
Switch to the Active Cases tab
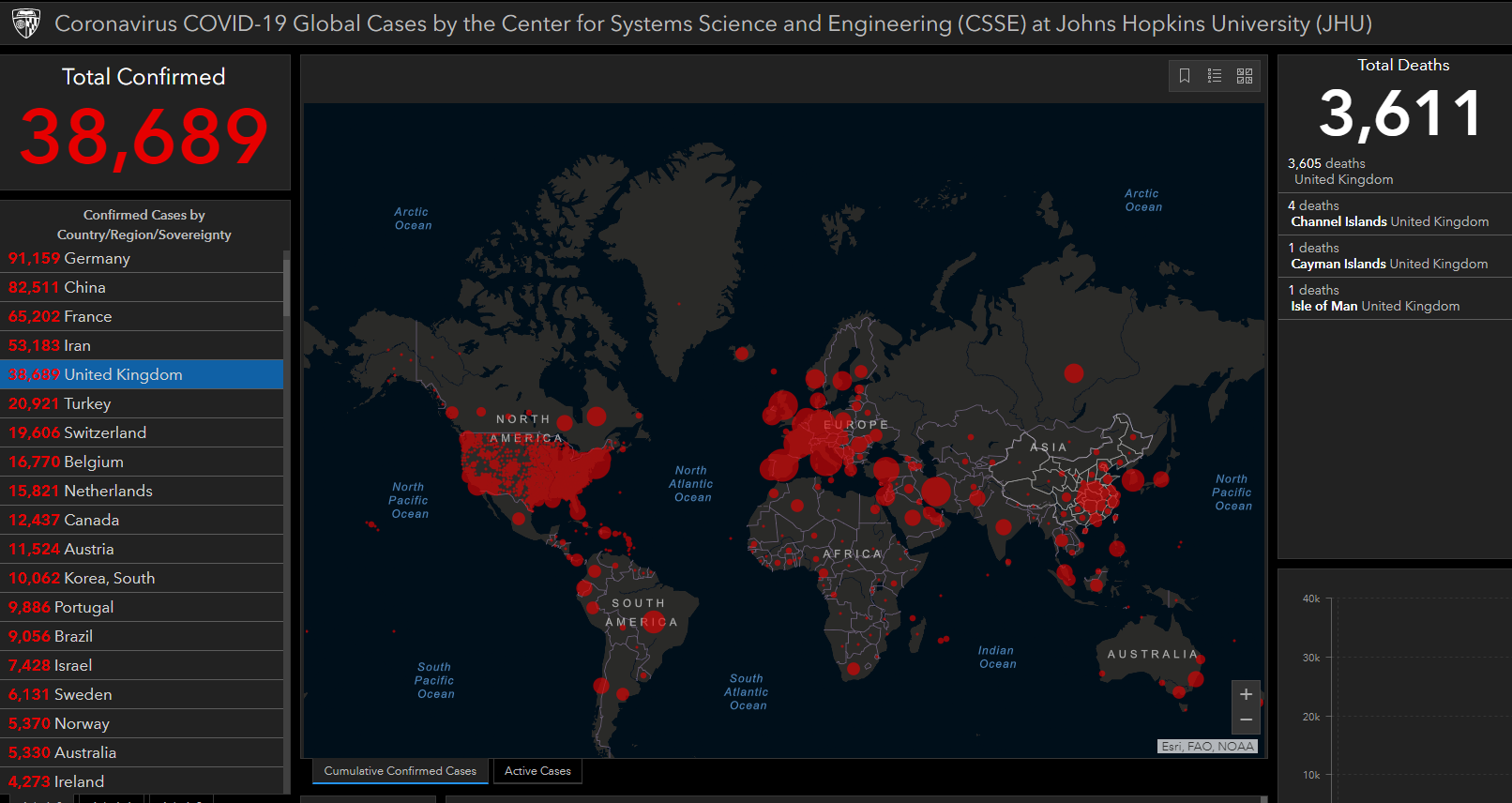(x=537, y=771)
